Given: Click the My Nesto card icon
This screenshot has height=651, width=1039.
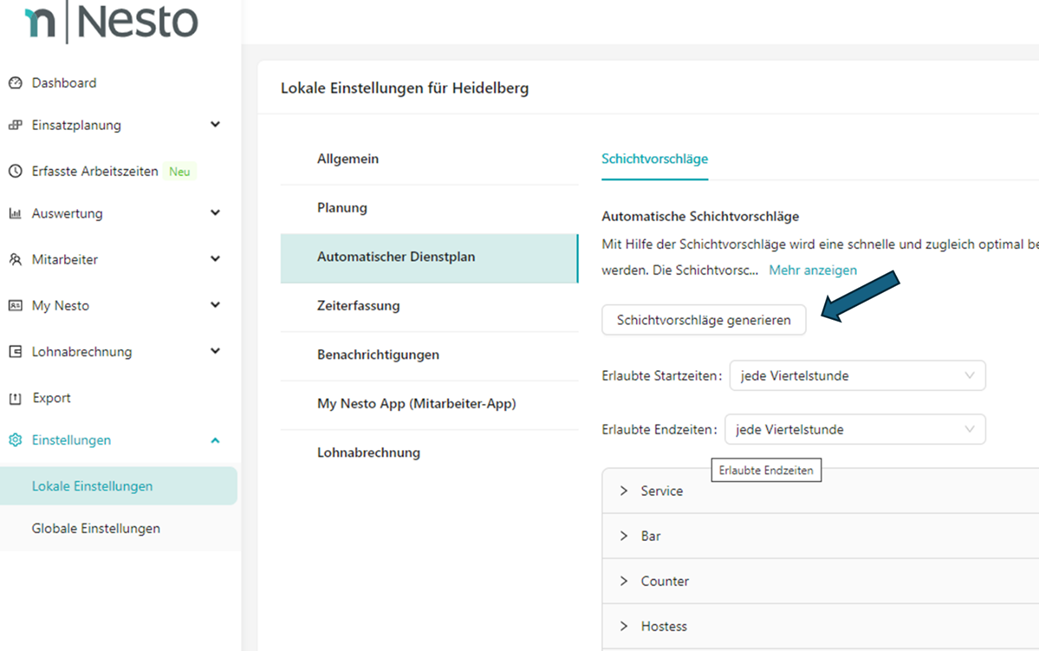Looking at the screenshot, I should pos(15,305).
